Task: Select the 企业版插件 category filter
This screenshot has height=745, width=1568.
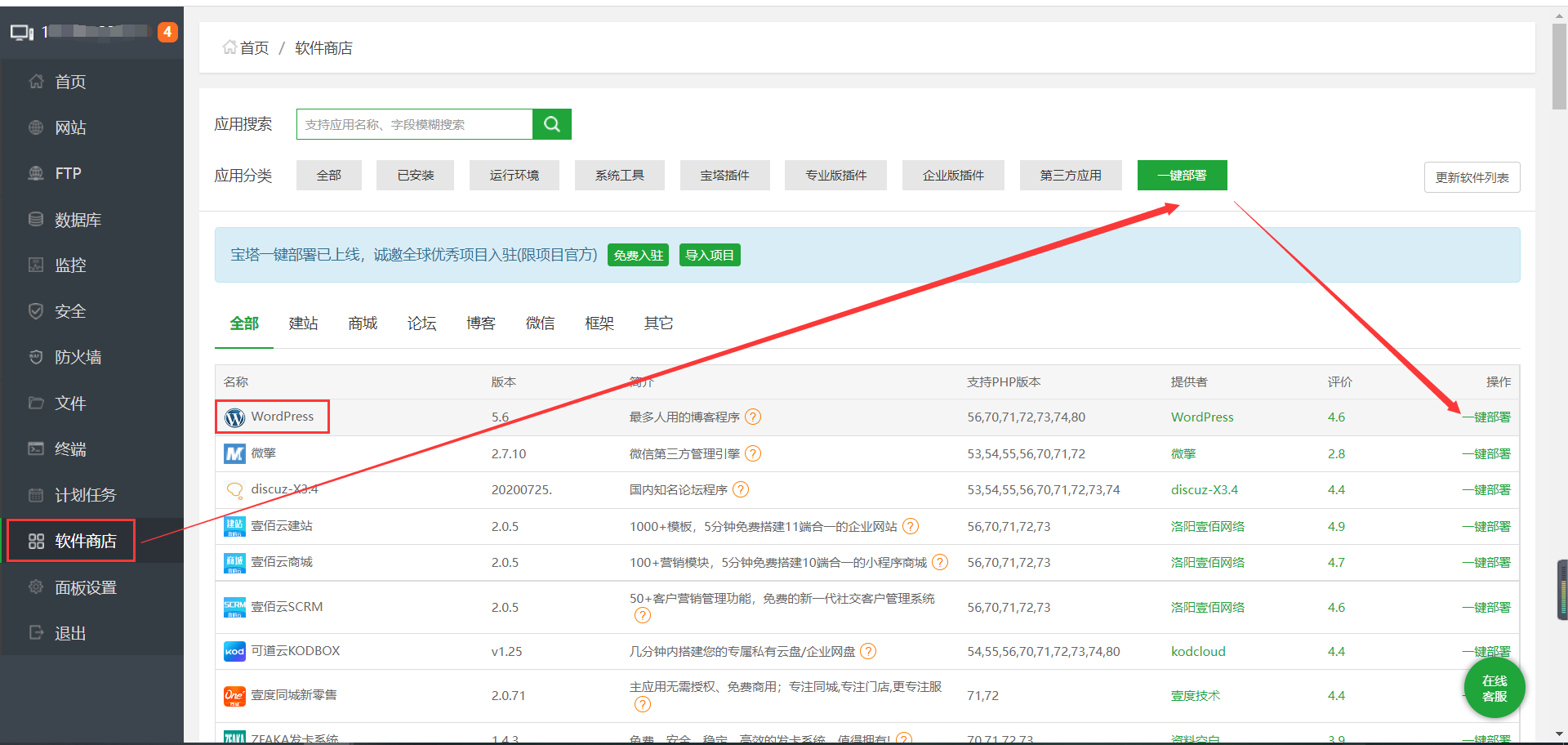Action: pos(954,175)
